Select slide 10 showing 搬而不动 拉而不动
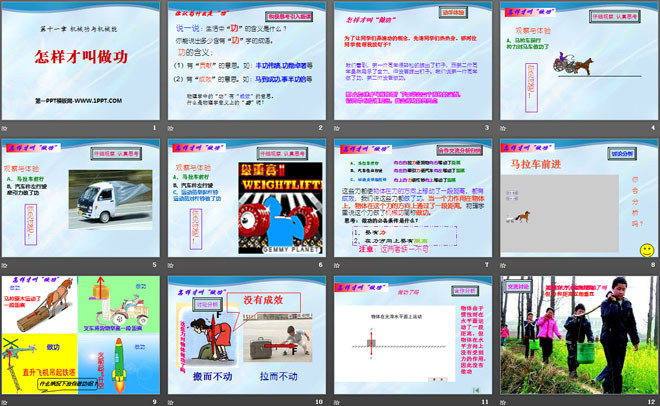This screenshot has height=406, width=660. click(x=247, y=335)
